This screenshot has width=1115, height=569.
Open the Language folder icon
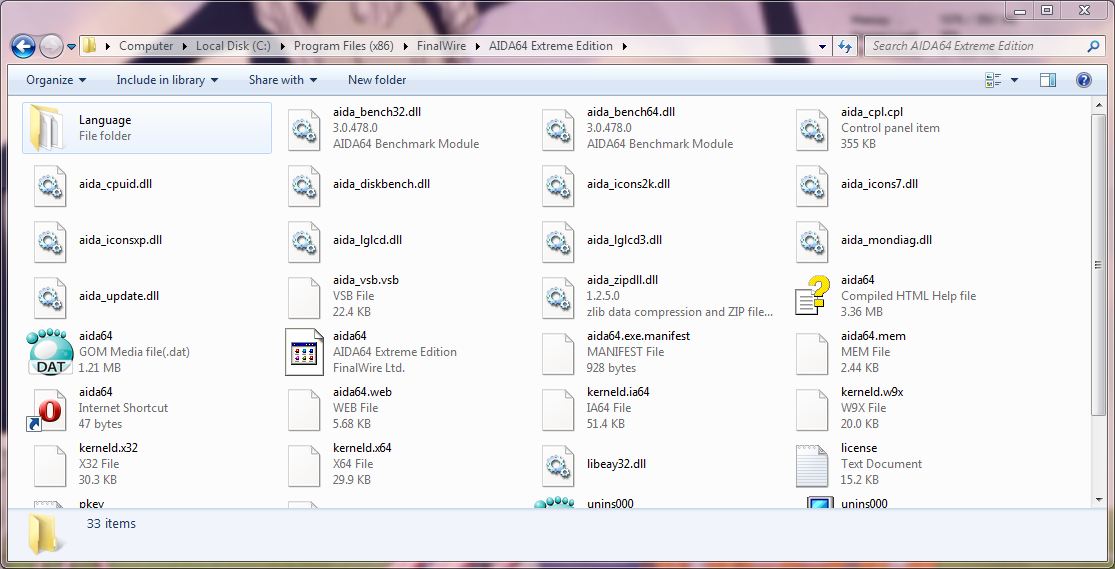[x=45, y=128]
